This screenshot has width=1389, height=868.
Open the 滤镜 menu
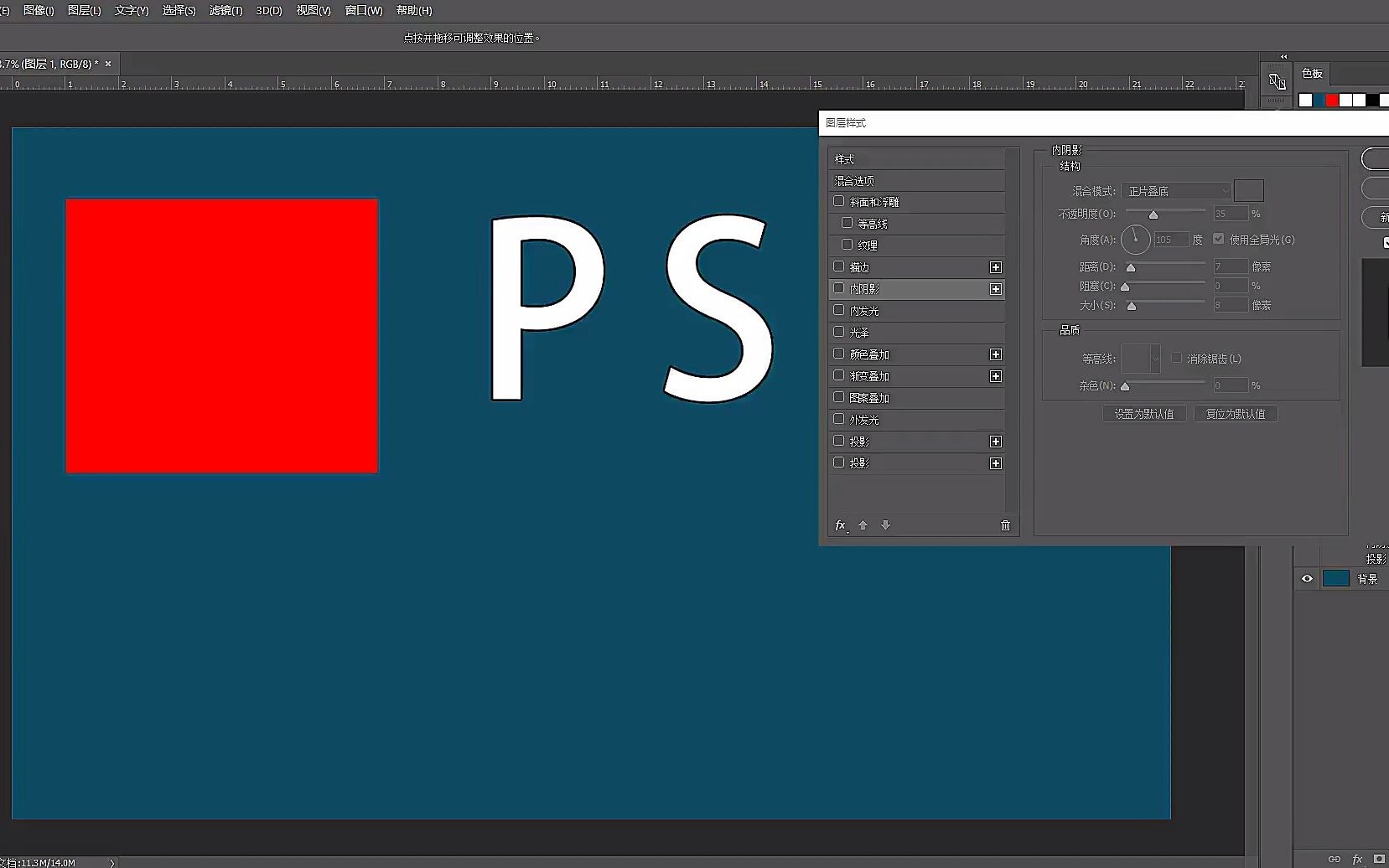[x=225, y=10]
